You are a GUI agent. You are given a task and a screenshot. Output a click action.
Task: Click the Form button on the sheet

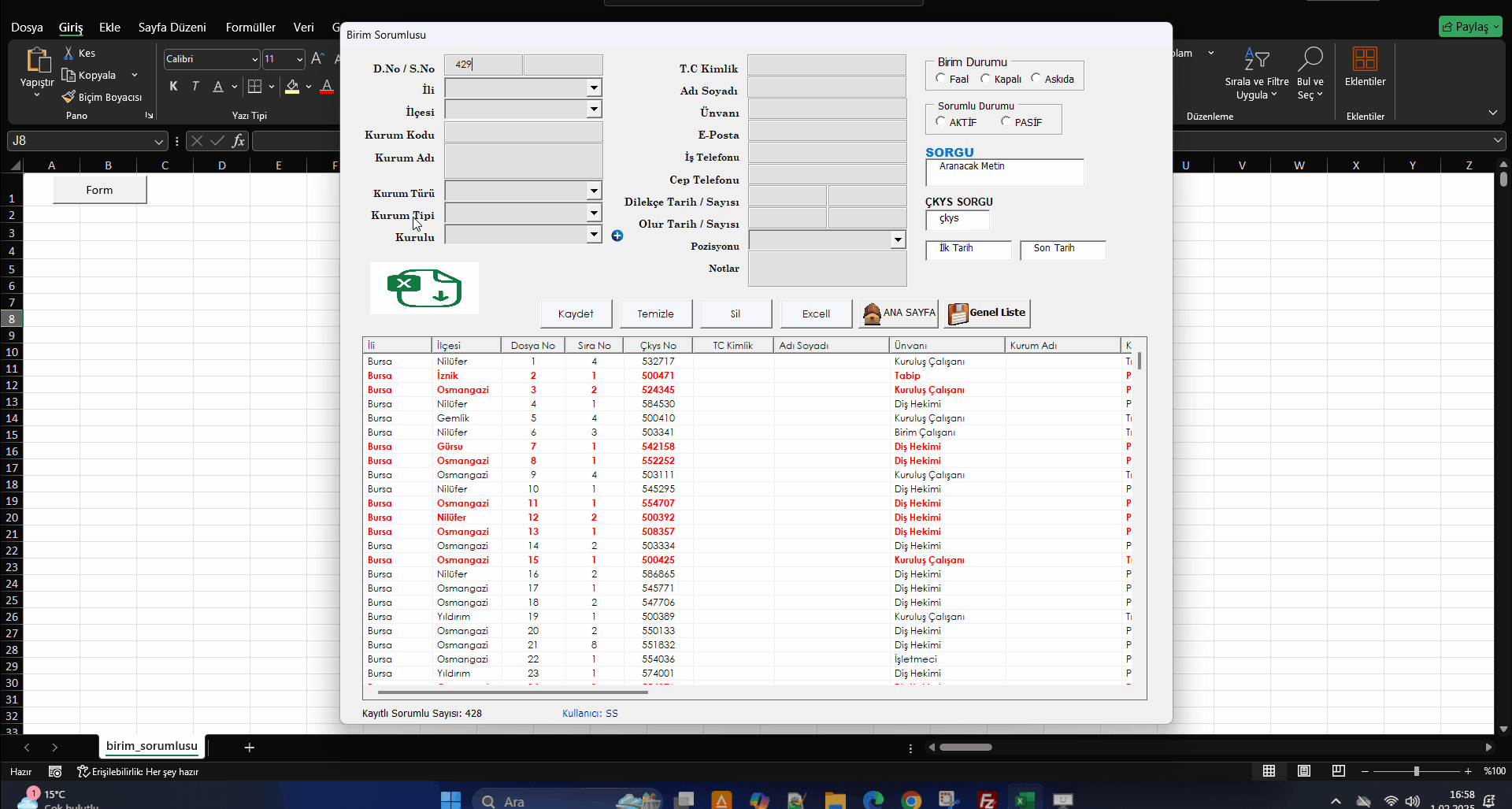(x=99, y=190)
